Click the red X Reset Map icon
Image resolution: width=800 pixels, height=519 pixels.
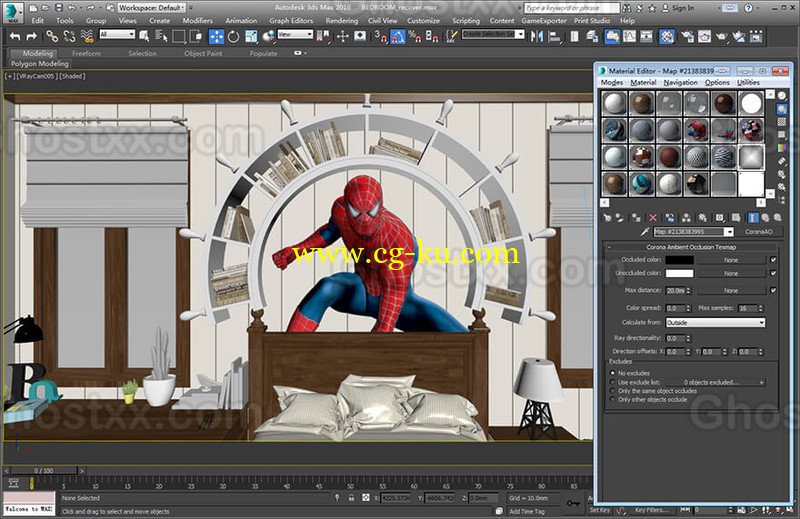(653, 218)
